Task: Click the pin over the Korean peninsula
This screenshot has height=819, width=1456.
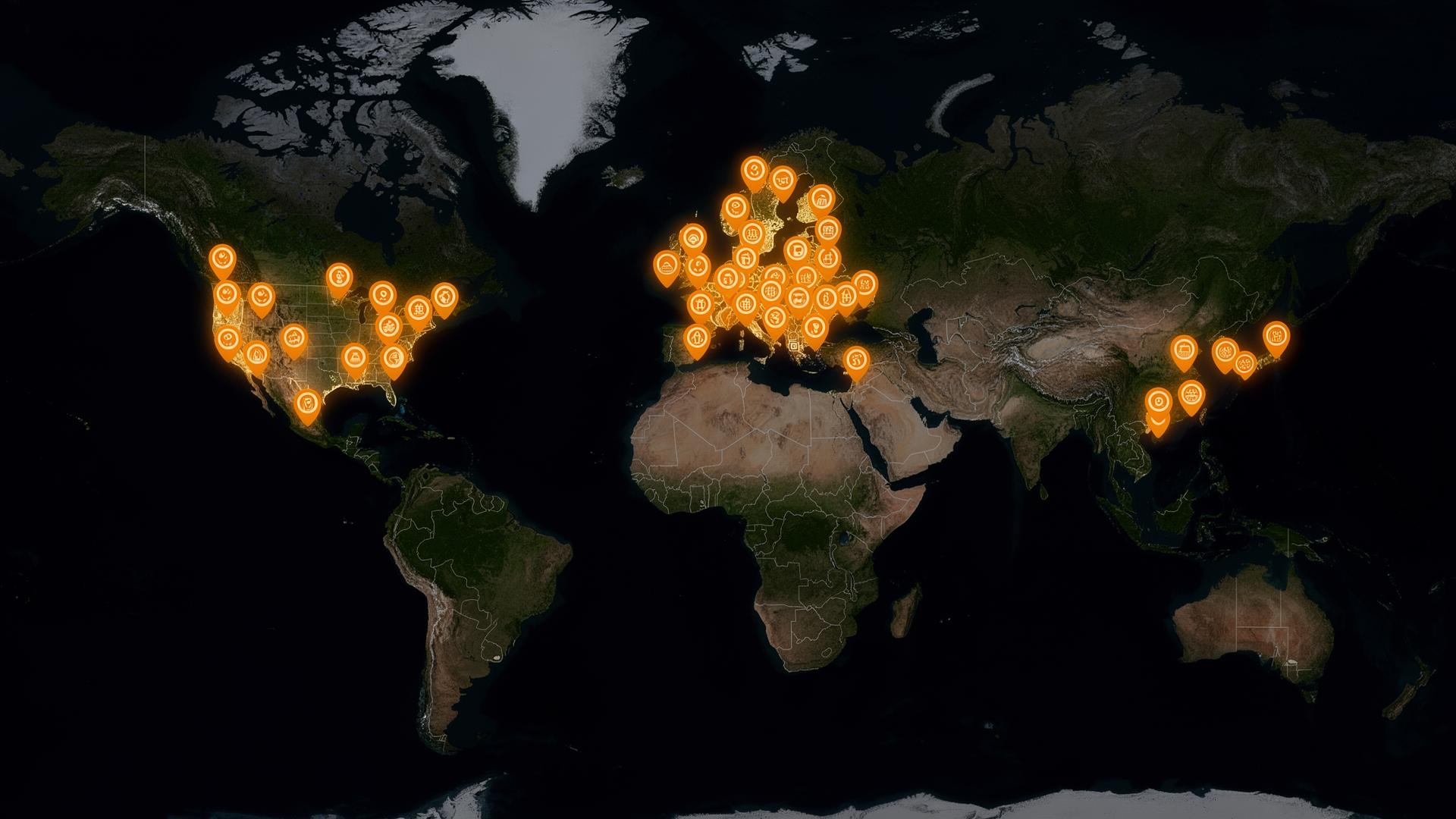Action: click(x=1224, y=356)
